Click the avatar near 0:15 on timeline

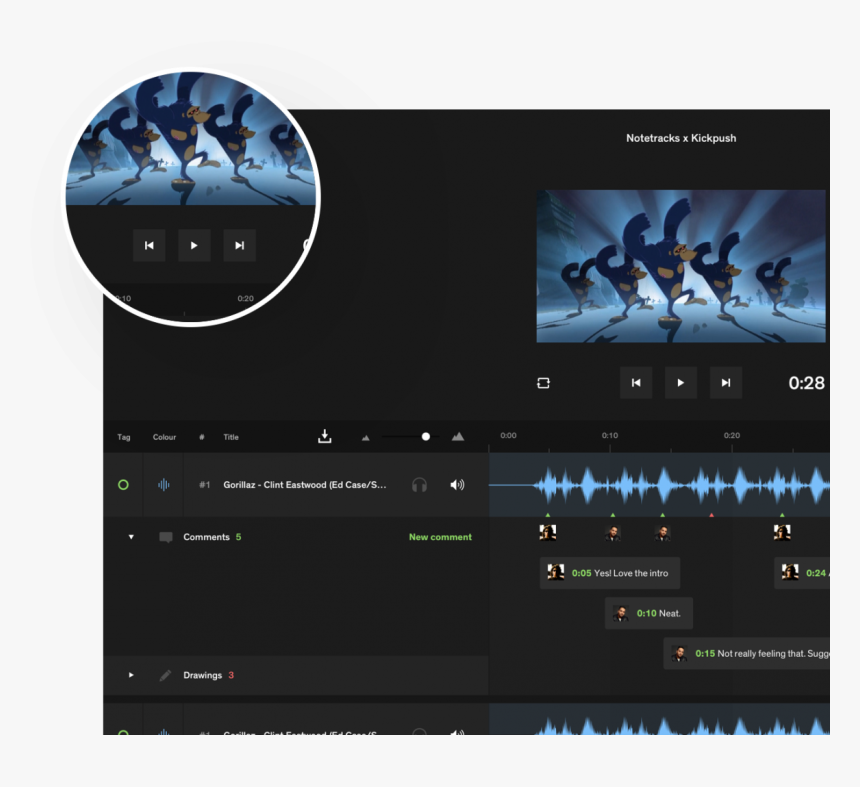(x=663, y=533)
